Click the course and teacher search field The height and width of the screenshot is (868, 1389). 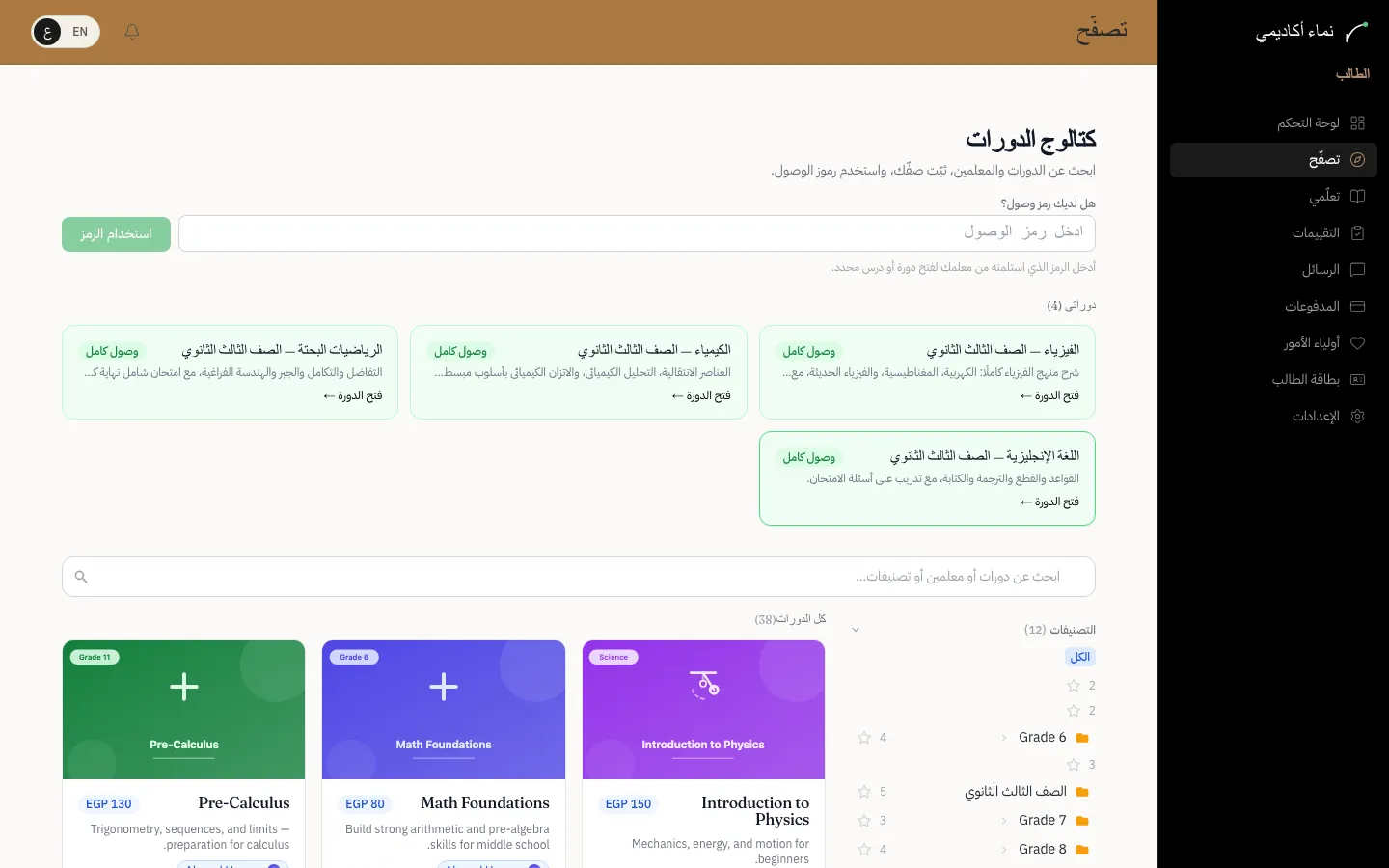579,577
